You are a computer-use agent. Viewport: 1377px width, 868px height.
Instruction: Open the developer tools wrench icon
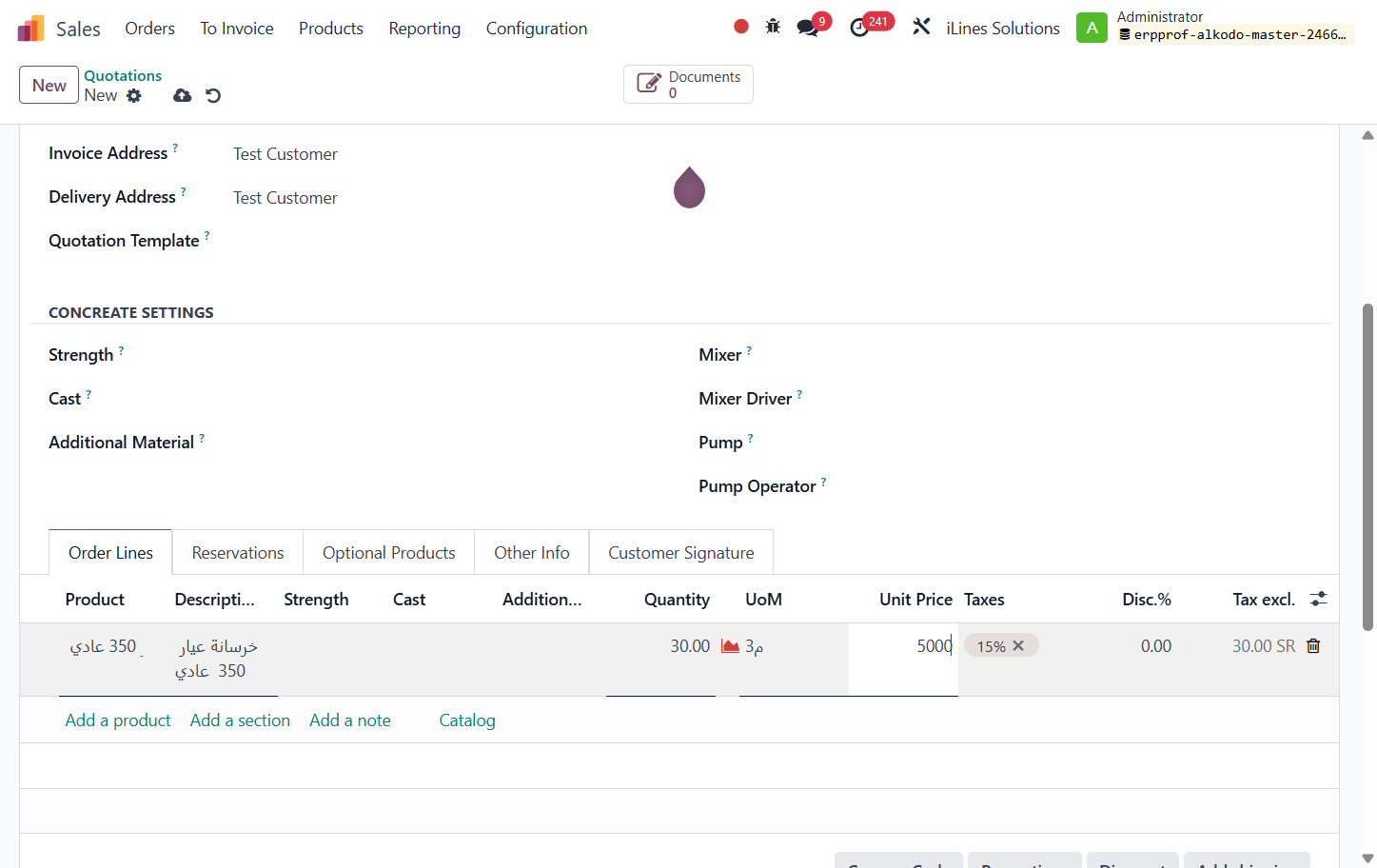point(921,27)
